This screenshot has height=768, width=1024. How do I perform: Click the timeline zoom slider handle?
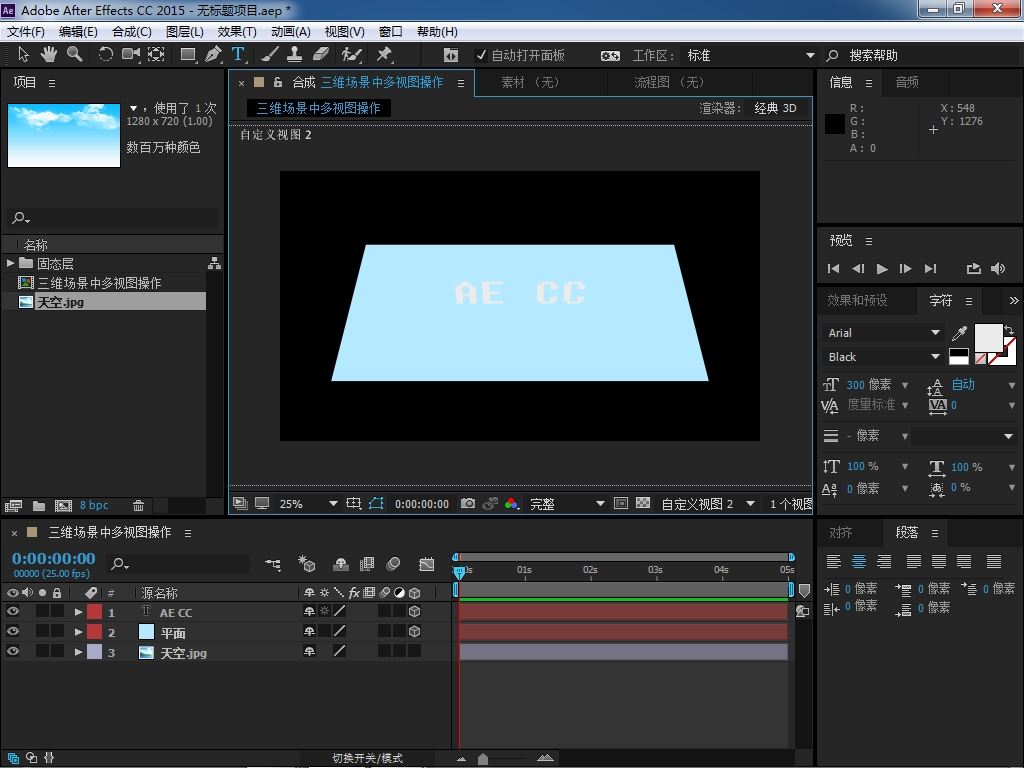click(483, 759)
